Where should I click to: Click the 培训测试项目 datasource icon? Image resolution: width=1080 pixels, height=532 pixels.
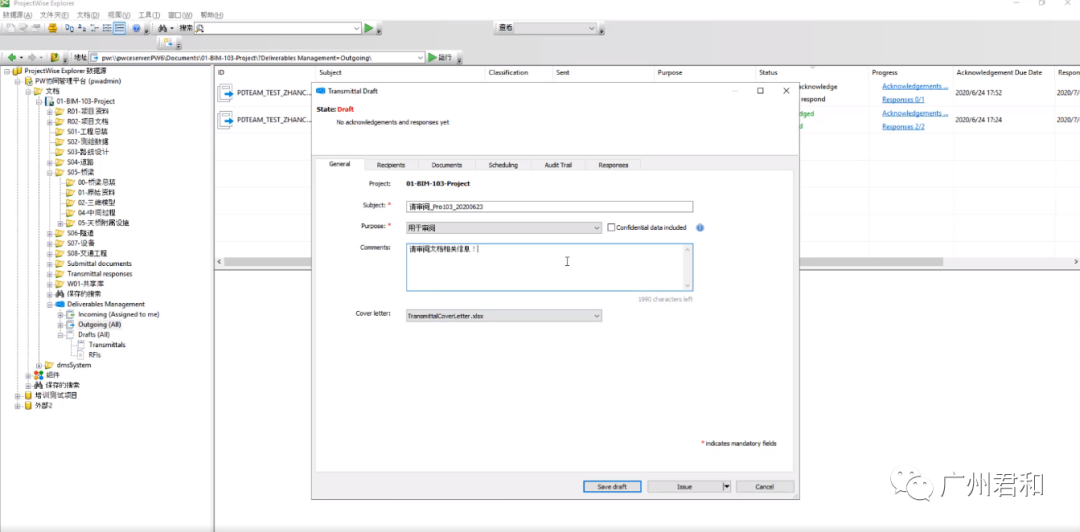(28, 396)
